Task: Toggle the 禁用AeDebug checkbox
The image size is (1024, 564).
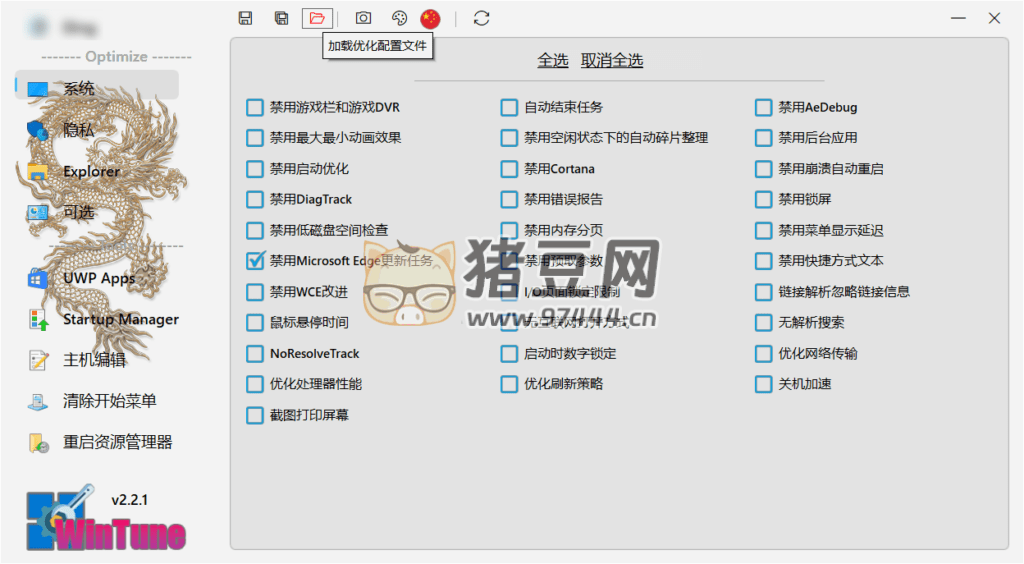Action: (764, 107)
